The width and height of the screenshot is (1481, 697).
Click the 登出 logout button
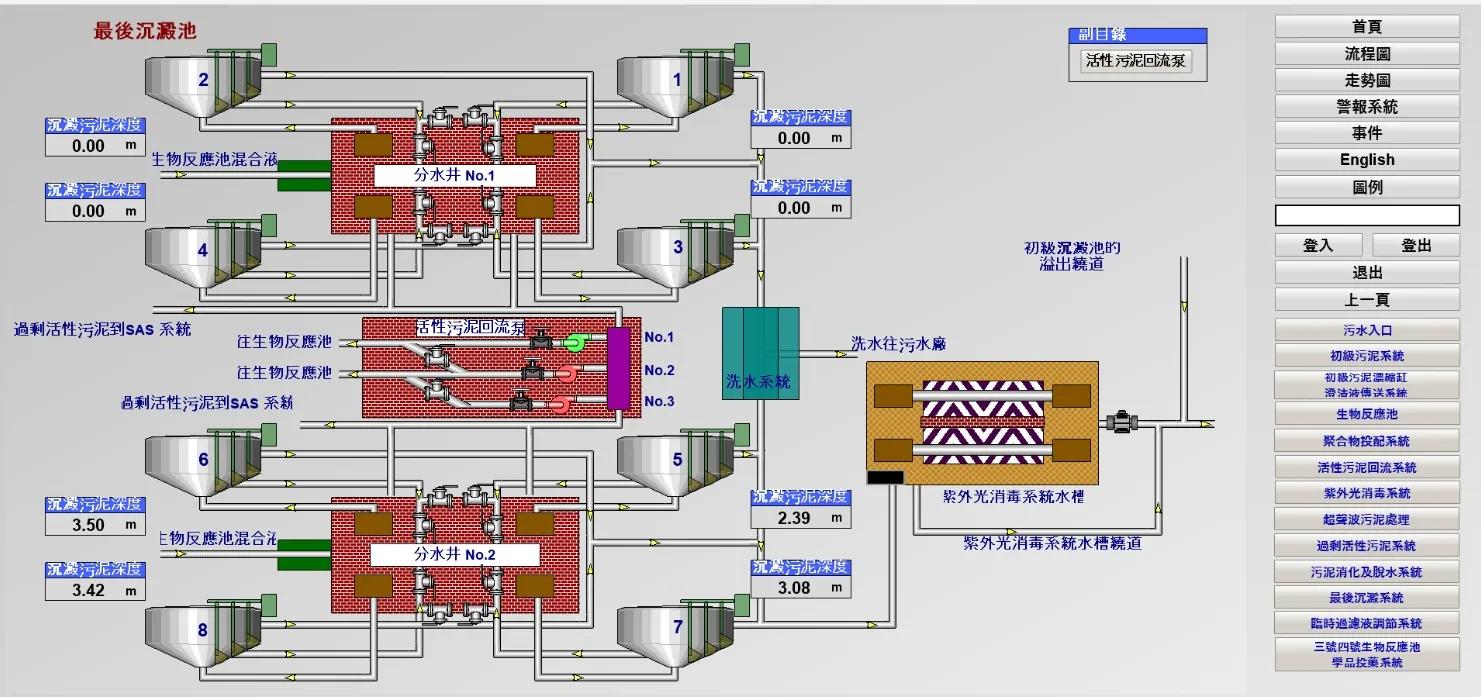pos(1416,245)
